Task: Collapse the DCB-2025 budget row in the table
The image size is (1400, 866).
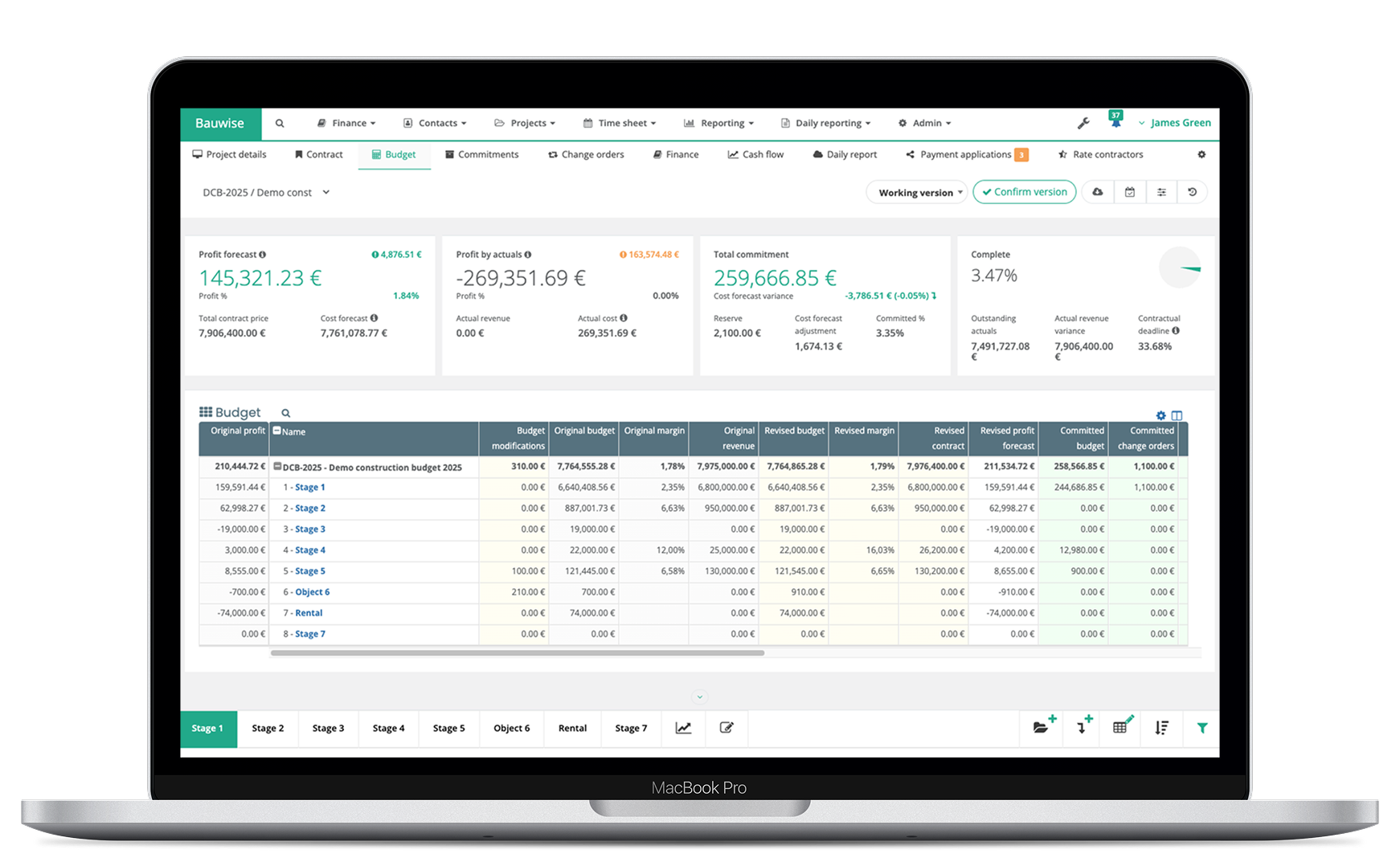Action: [276, 467]
